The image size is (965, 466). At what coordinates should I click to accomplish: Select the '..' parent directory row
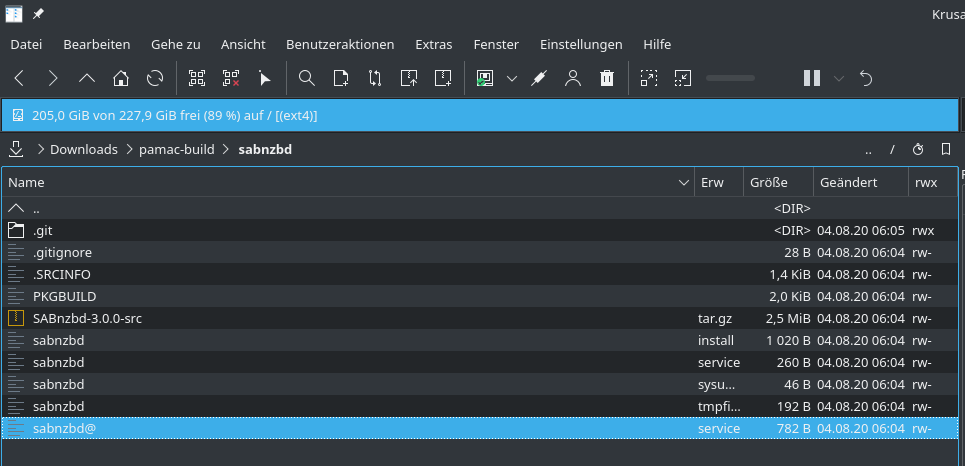[x=479, y=208]
